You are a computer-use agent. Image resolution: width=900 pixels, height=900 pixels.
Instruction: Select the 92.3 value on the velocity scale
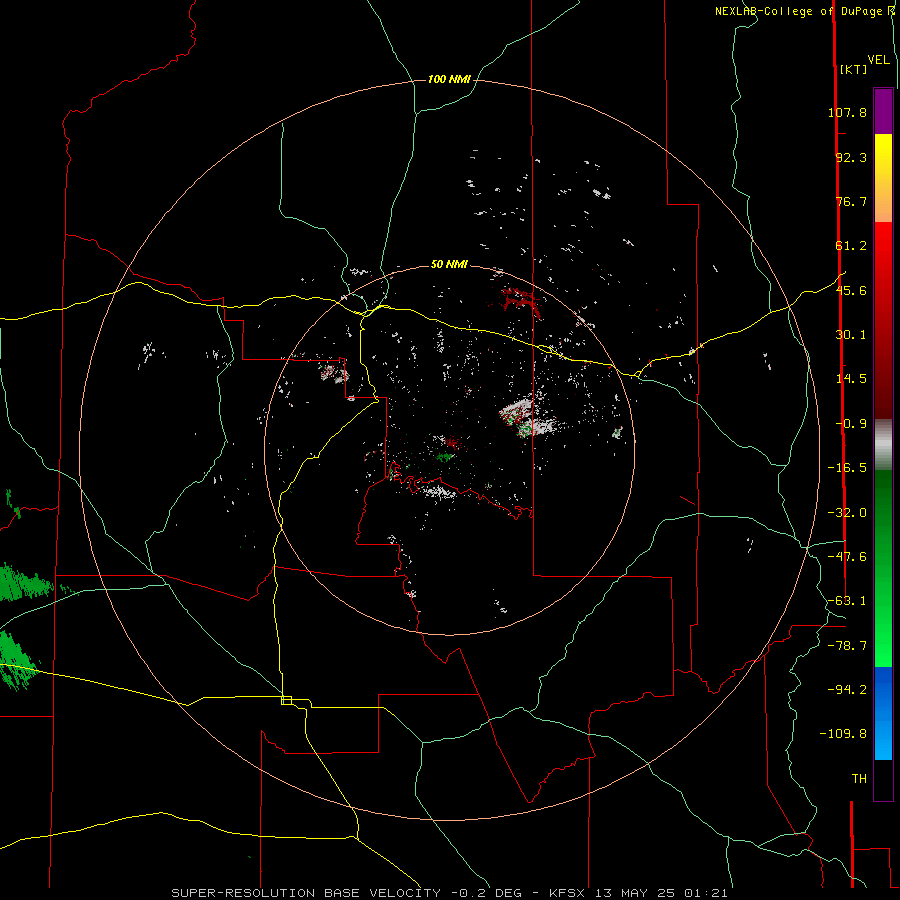pos(851,157)
